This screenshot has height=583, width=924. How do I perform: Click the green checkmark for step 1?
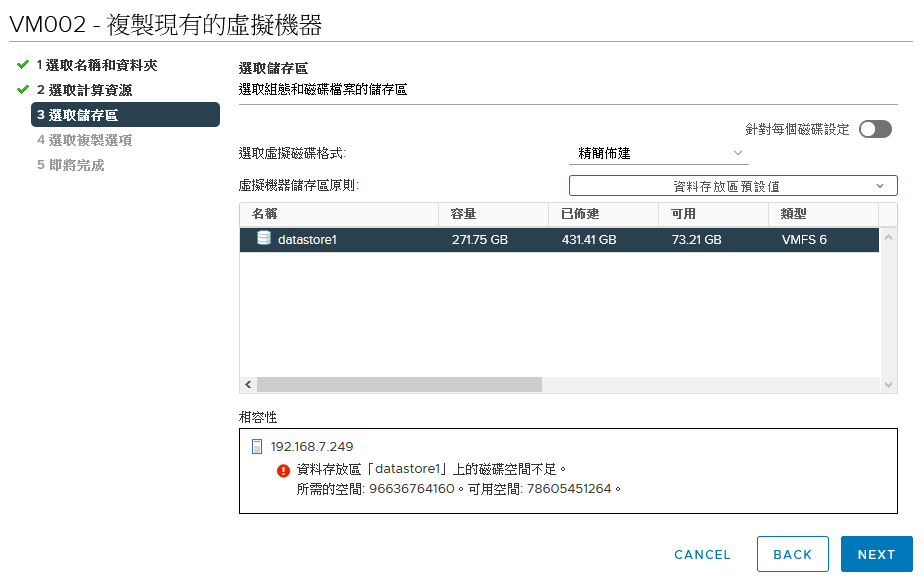pyautogui.click(x=23, y=64)
